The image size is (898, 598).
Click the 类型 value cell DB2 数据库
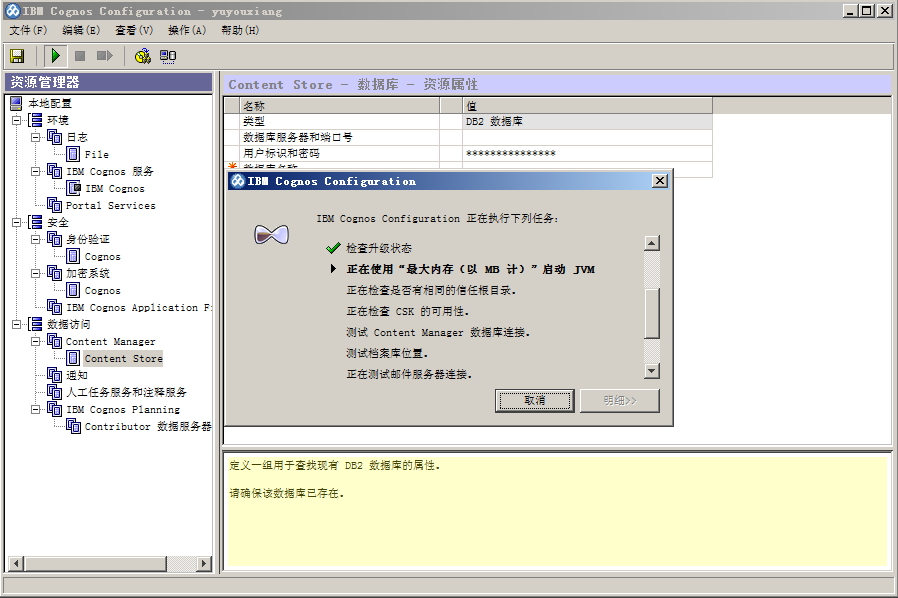(587, 121)
